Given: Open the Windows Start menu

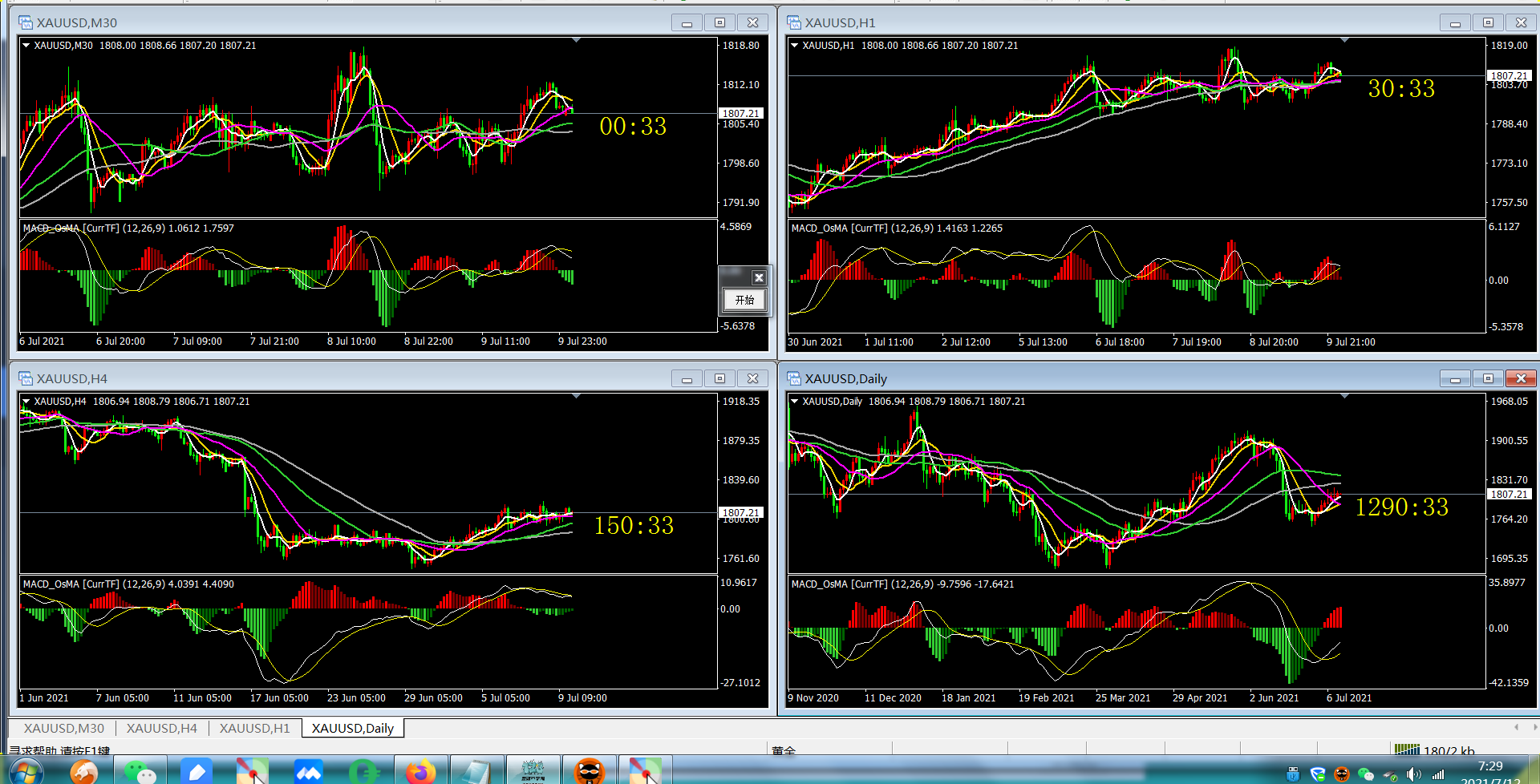Looking at the screenshot, I should click(x=26, y=772).
